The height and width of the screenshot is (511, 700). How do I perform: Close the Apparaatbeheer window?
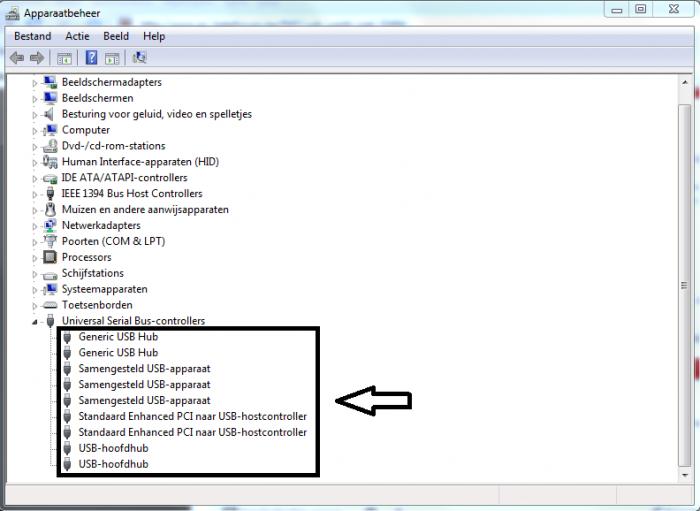pos(675,9)
